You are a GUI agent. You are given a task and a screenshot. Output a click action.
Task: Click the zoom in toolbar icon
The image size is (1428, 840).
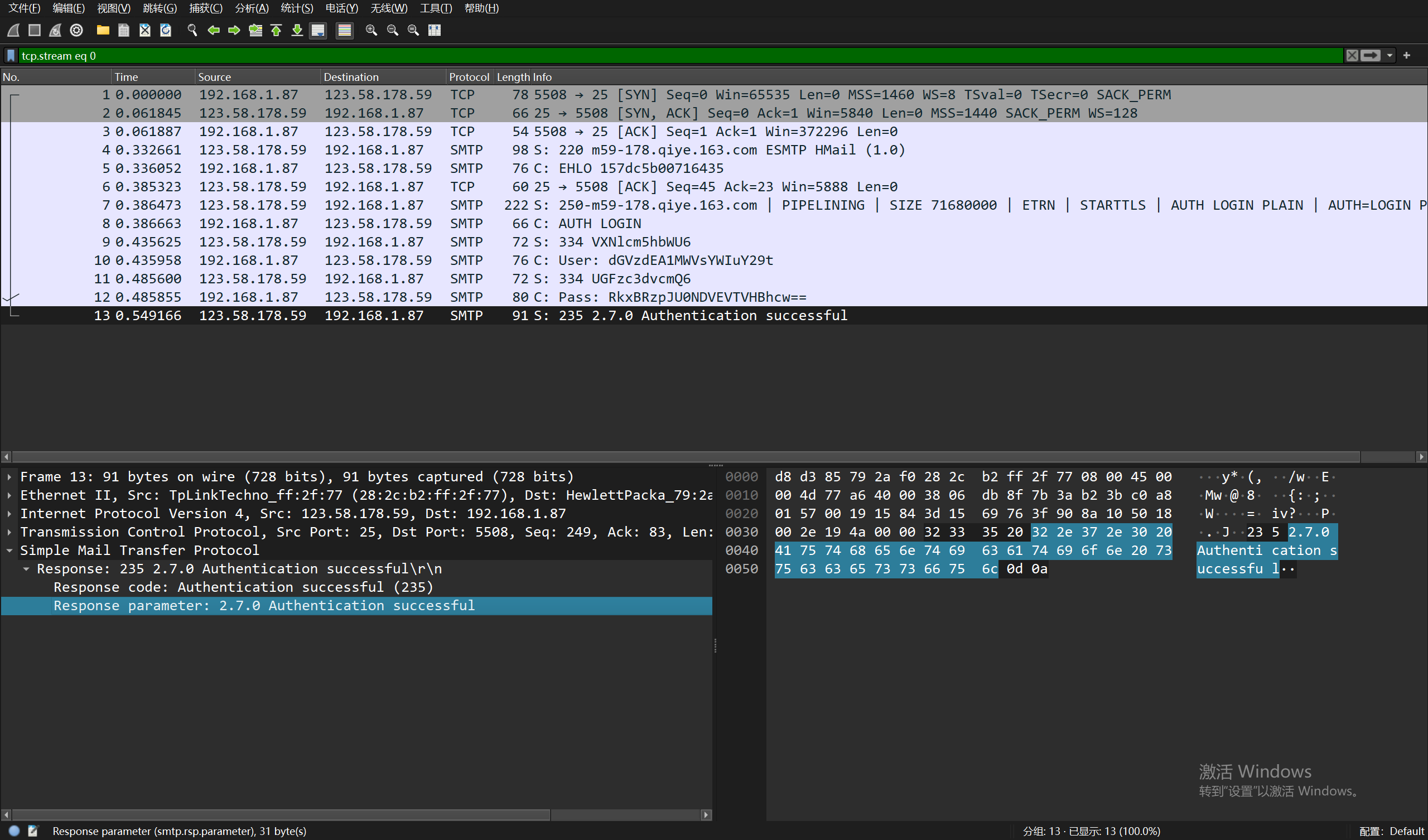pyautogui.click(x=371, y=30)
